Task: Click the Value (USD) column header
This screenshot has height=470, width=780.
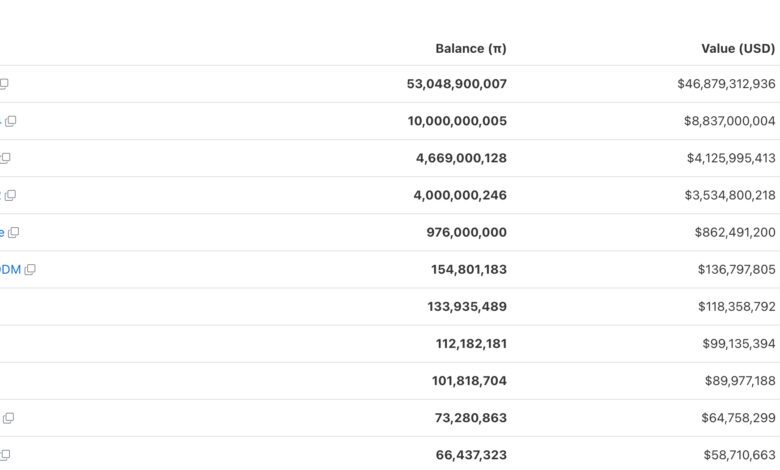Action: click(738, 48)
